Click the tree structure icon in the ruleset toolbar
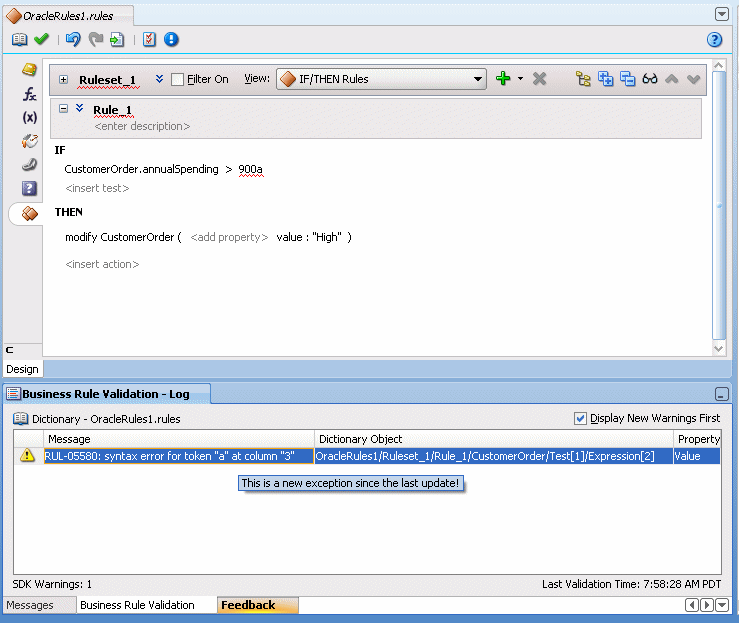Screen dimensions: 739x623 click(x=583, y=79)
